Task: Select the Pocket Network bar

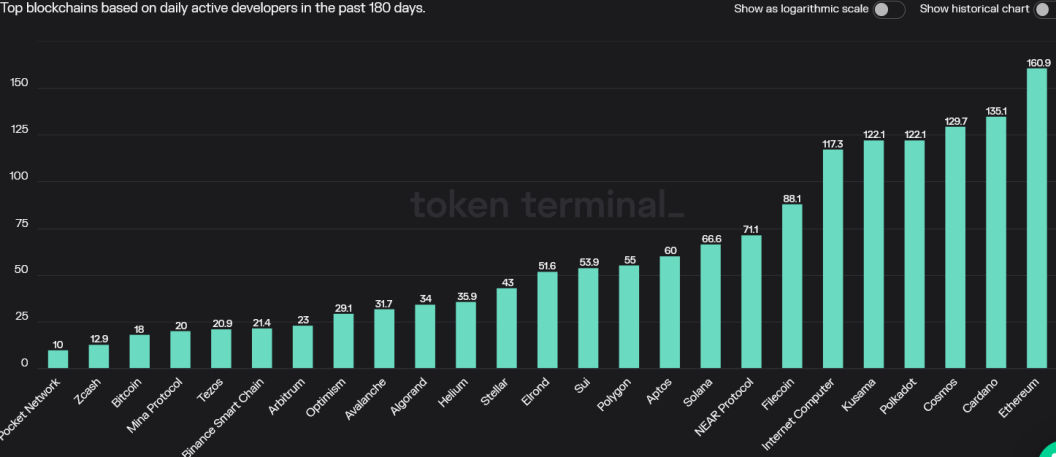Action: (x=58, y=359)
